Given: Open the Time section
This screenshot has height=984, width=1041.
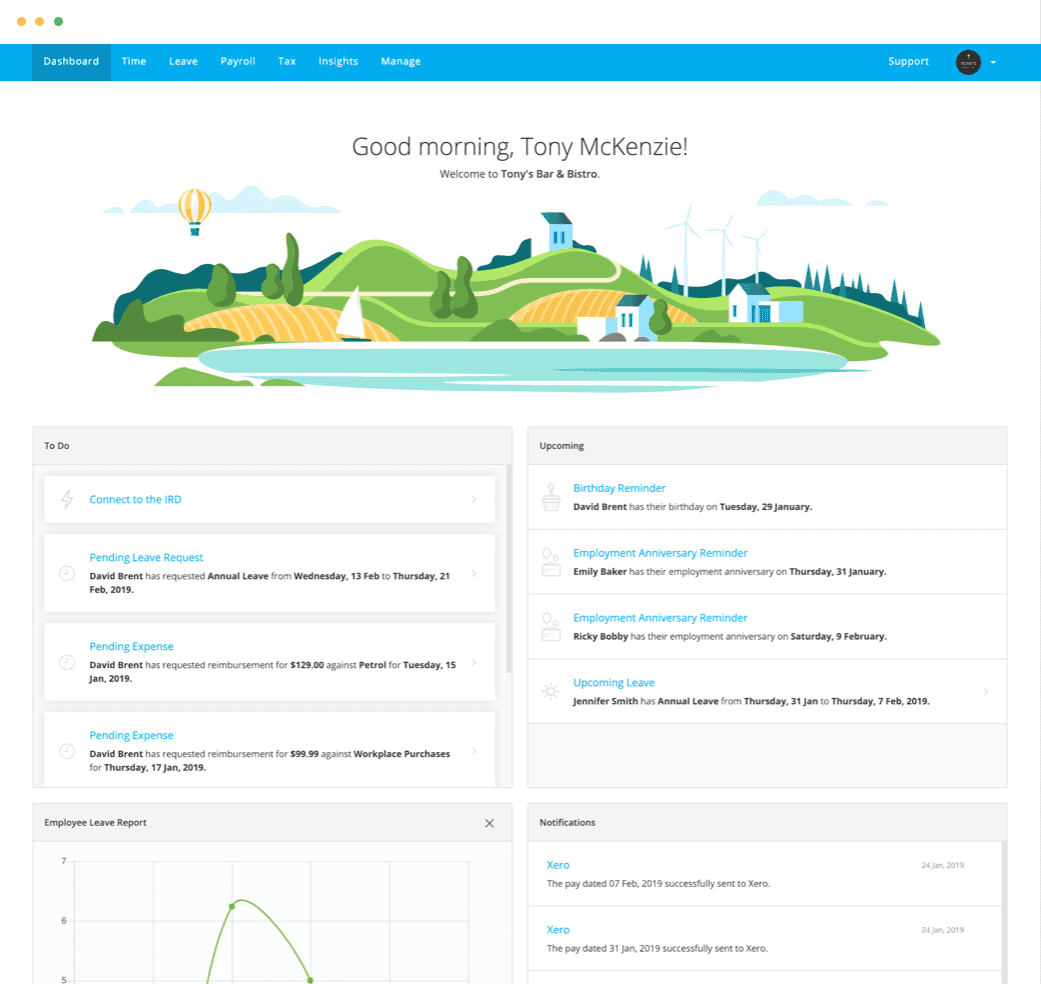Looking at the screenshot, I should (x=134, y=61).
